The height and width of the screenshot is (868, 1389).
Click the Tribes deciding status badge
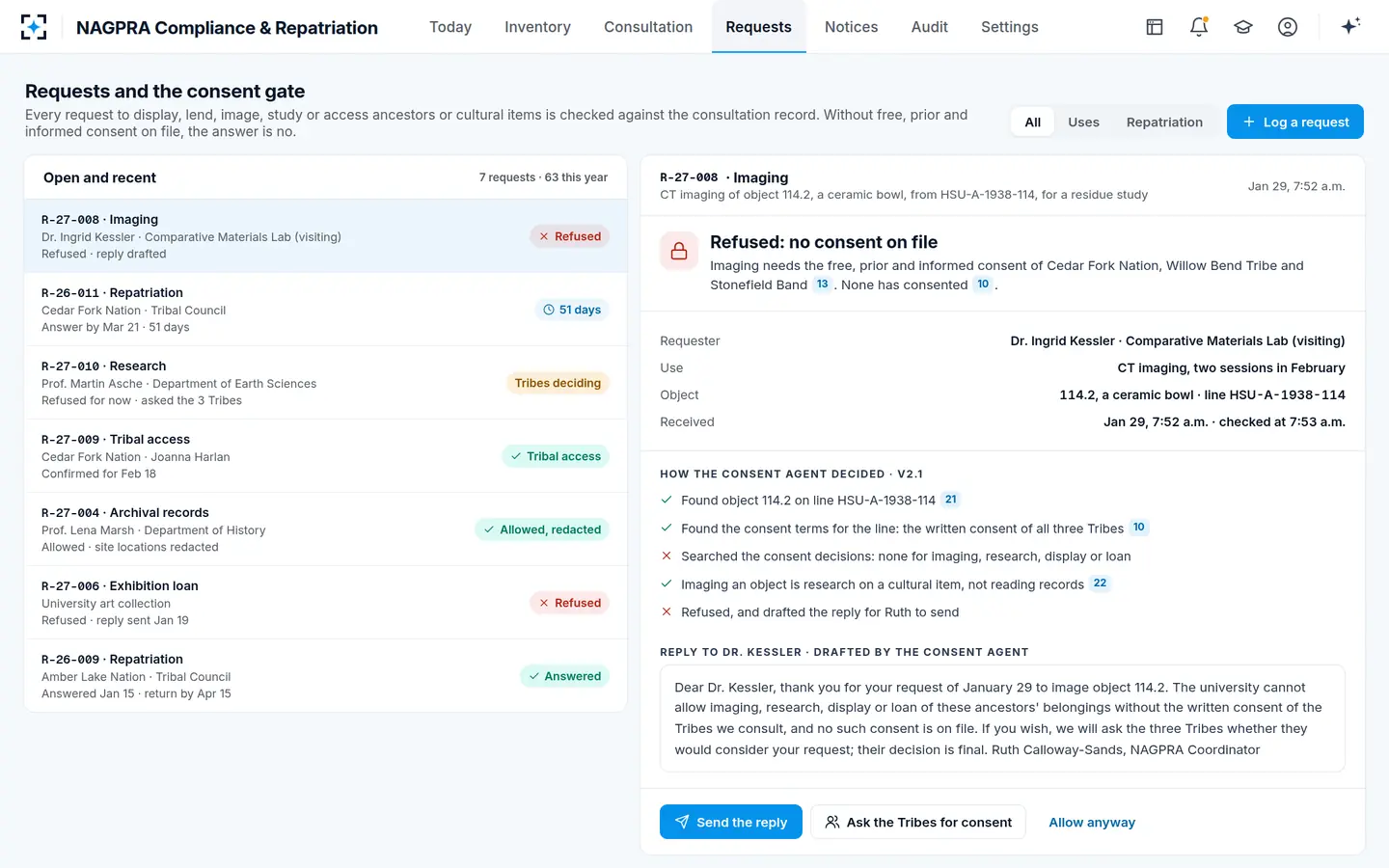558,383
